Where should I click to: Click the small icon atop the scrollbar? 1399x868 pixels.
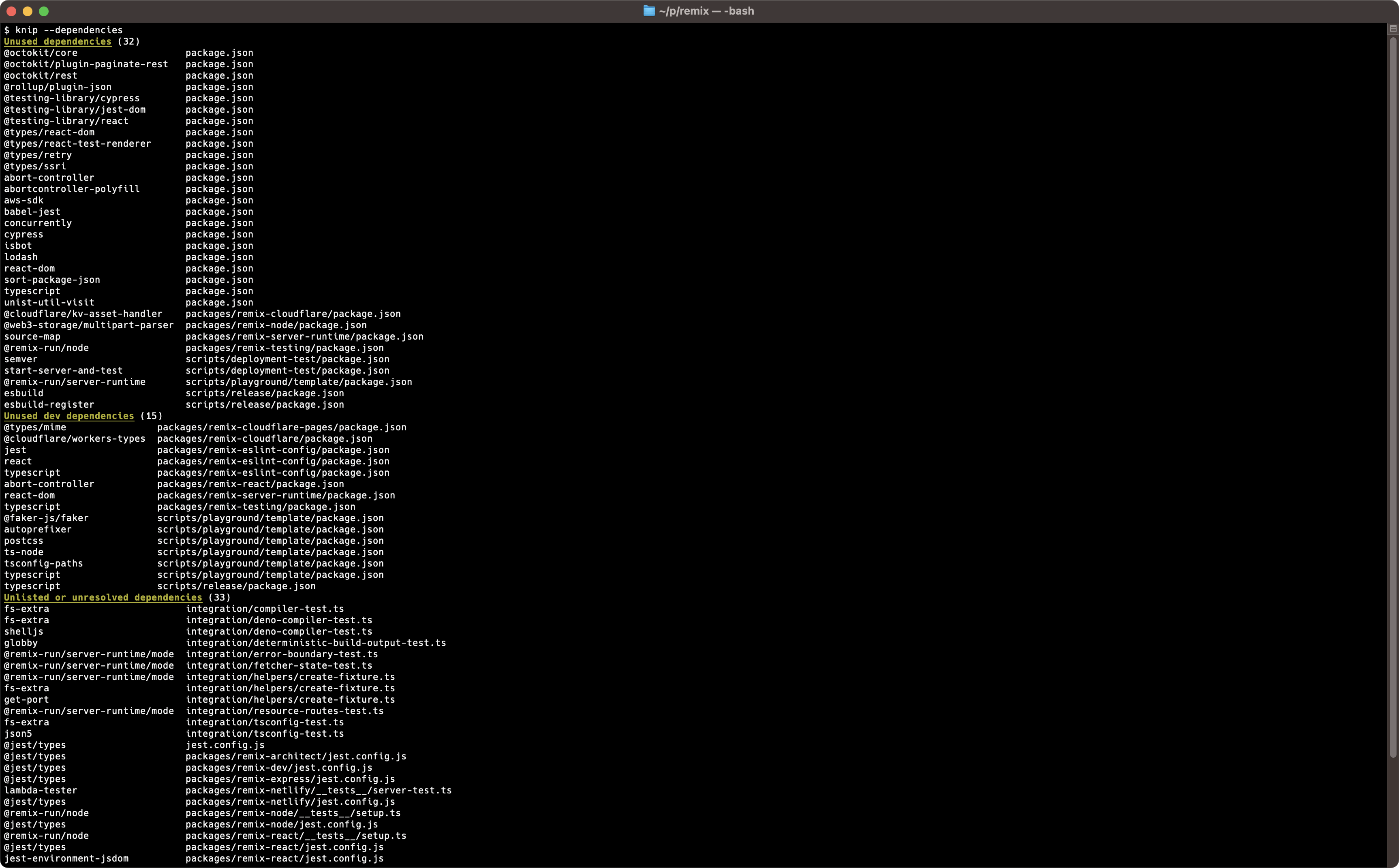(1393, 29)
